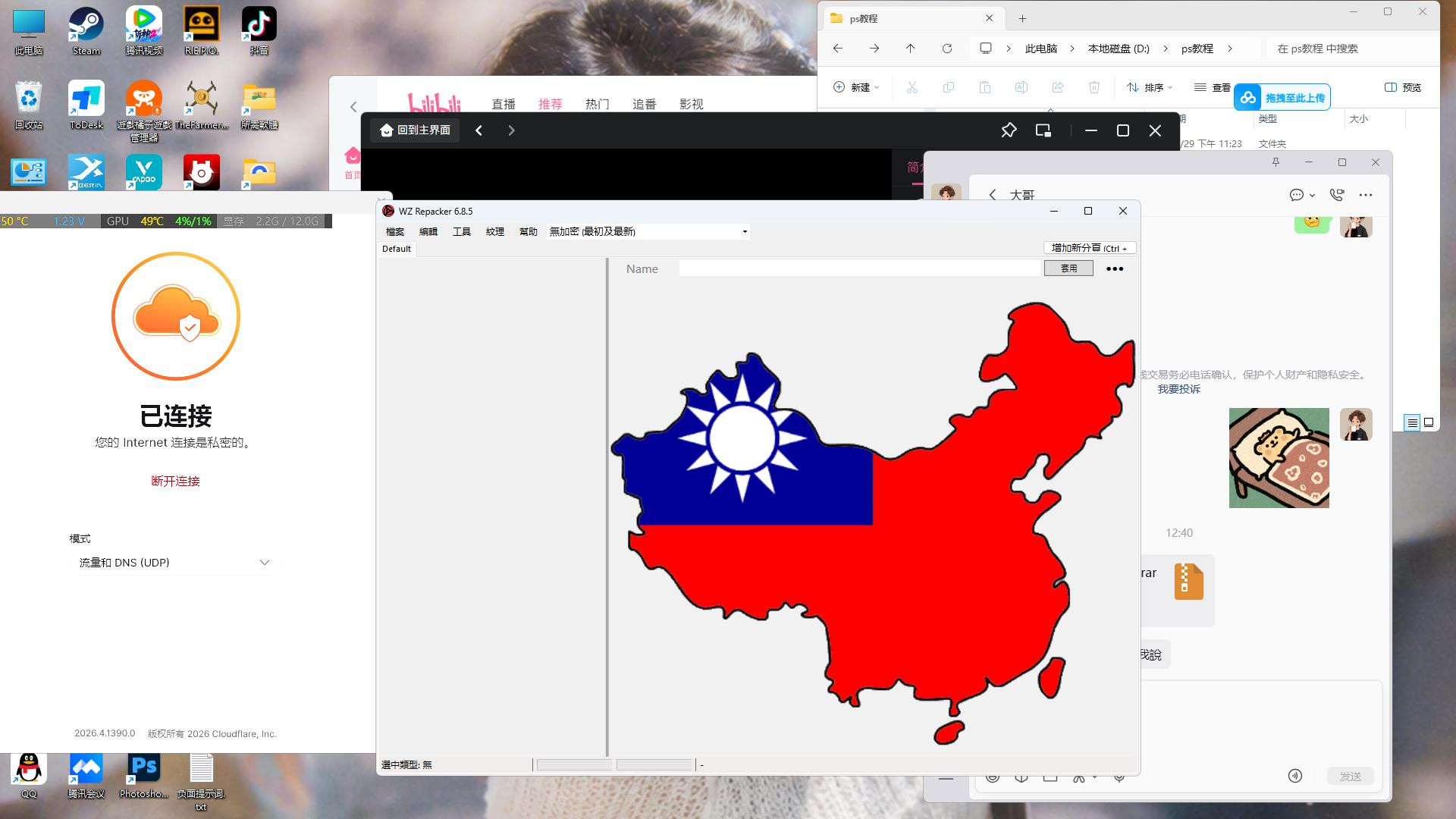Click the File Explorer back arrow

838,49
